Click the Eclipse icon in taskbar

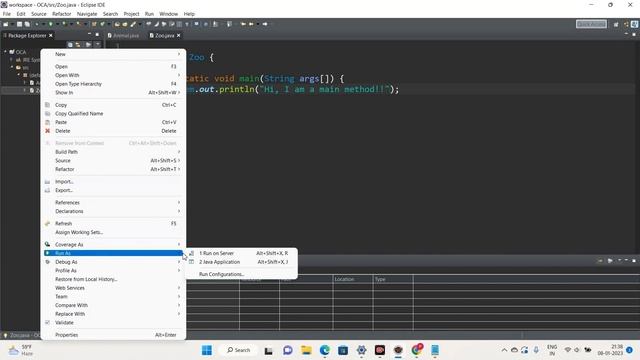point(398,350)
